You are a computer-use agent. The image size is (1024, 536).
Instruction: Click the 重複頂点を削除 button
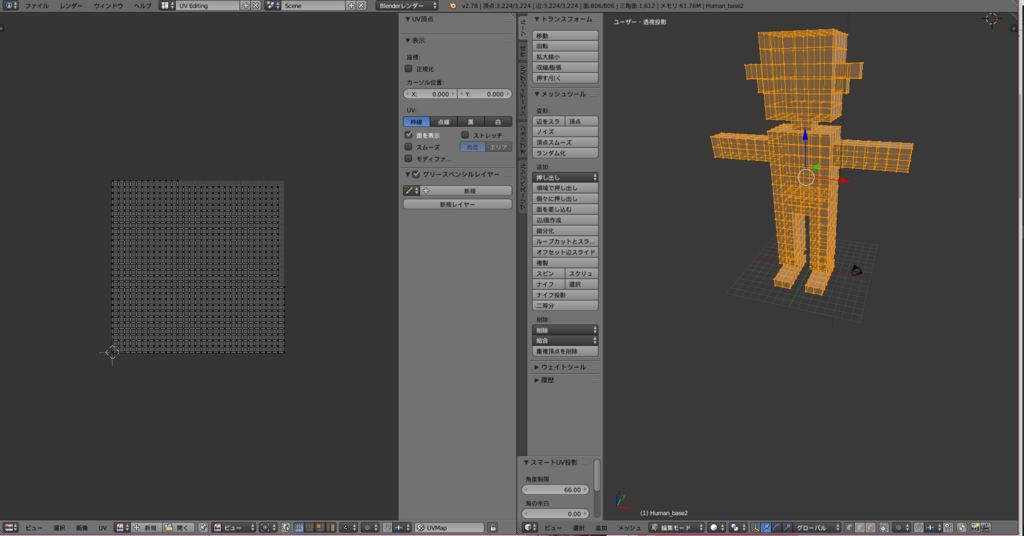pos(566,351)
